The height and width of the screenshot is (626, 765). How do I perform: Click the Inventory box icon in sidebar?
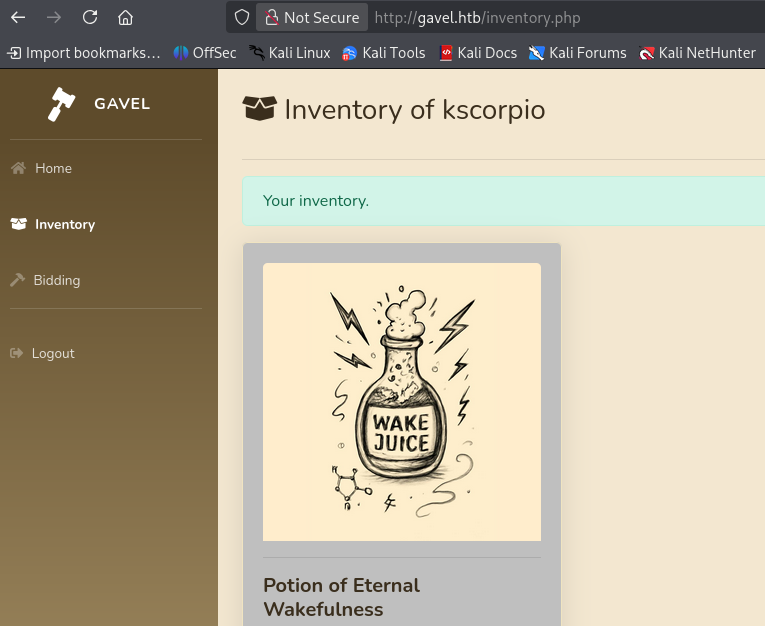pos(18,224)
